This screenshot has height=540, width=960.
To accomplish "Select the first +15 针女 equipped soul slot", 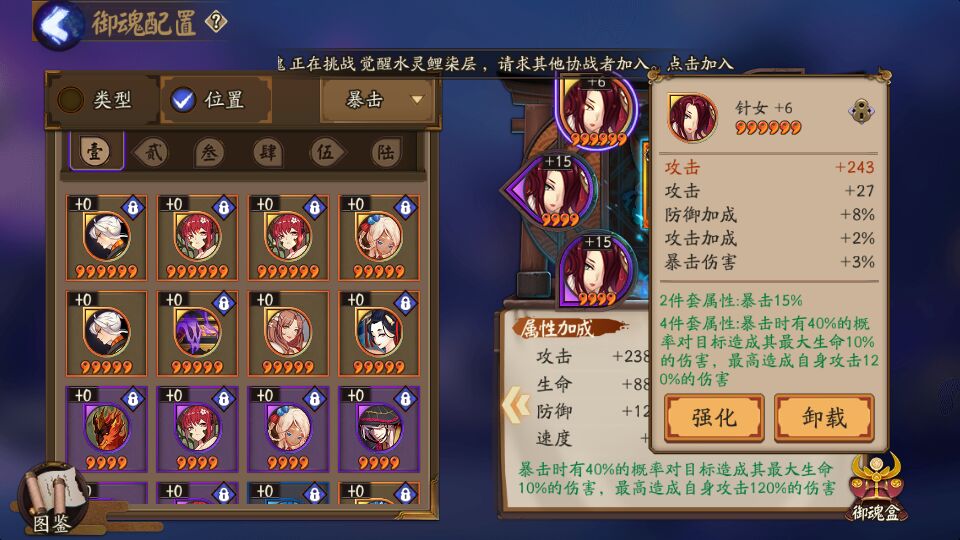I will pyautogui.click(x=552, y=191).
